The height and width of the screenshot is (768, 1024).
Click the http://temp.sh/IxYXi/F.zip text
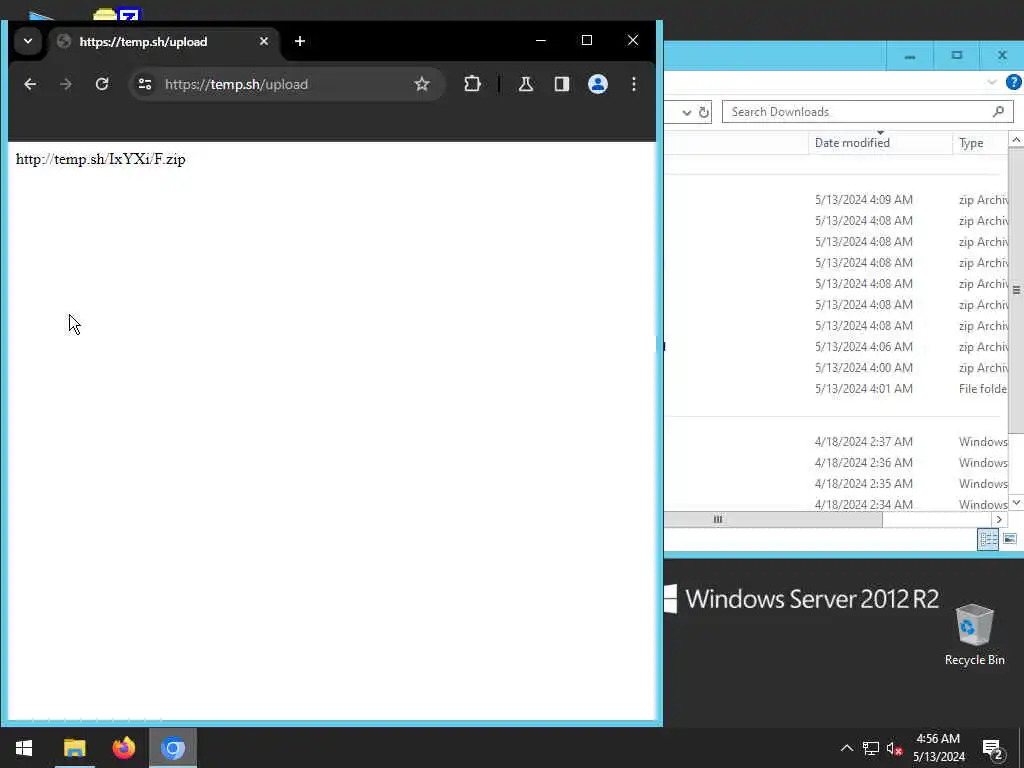[101, 159]
